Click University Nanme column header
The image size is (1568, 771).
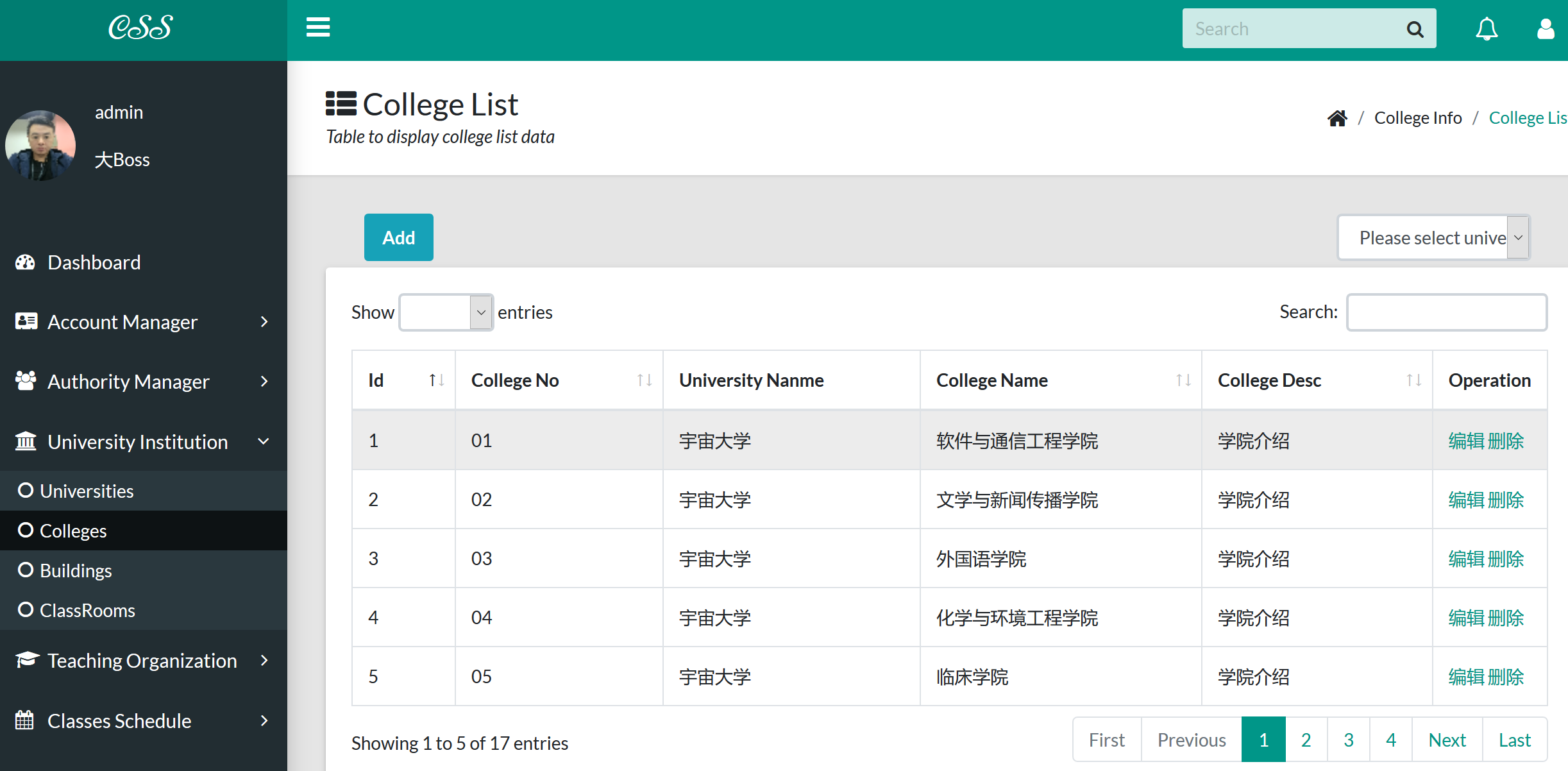coord(791,380)
